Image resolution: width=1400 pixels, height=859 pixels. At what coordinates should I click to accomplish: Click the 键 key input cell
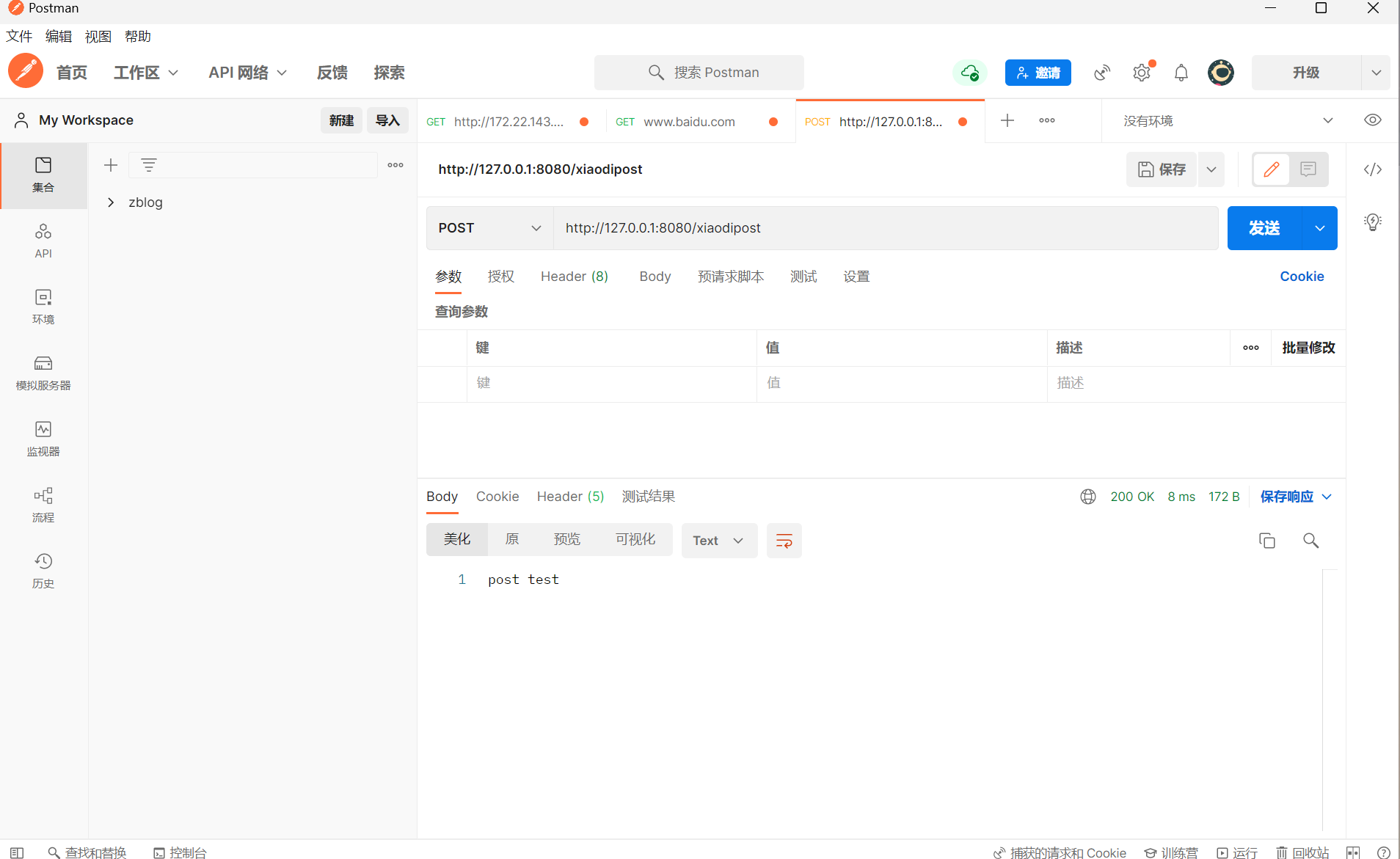(611, 383)
